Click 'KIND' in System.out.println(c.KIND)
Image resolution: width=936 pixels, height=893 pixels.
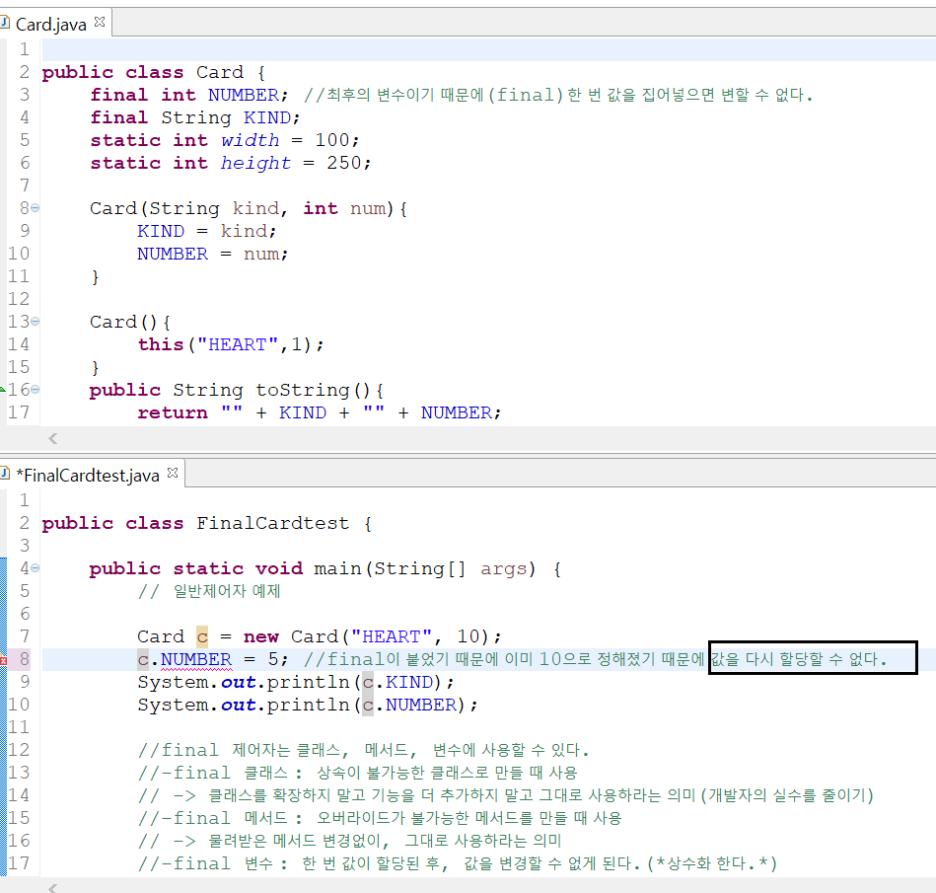coord(409,682)
